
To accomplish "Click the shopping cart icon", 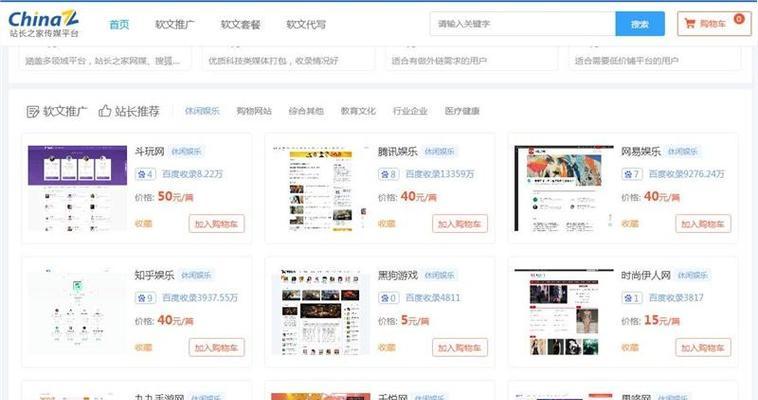I will click(690, 23).
